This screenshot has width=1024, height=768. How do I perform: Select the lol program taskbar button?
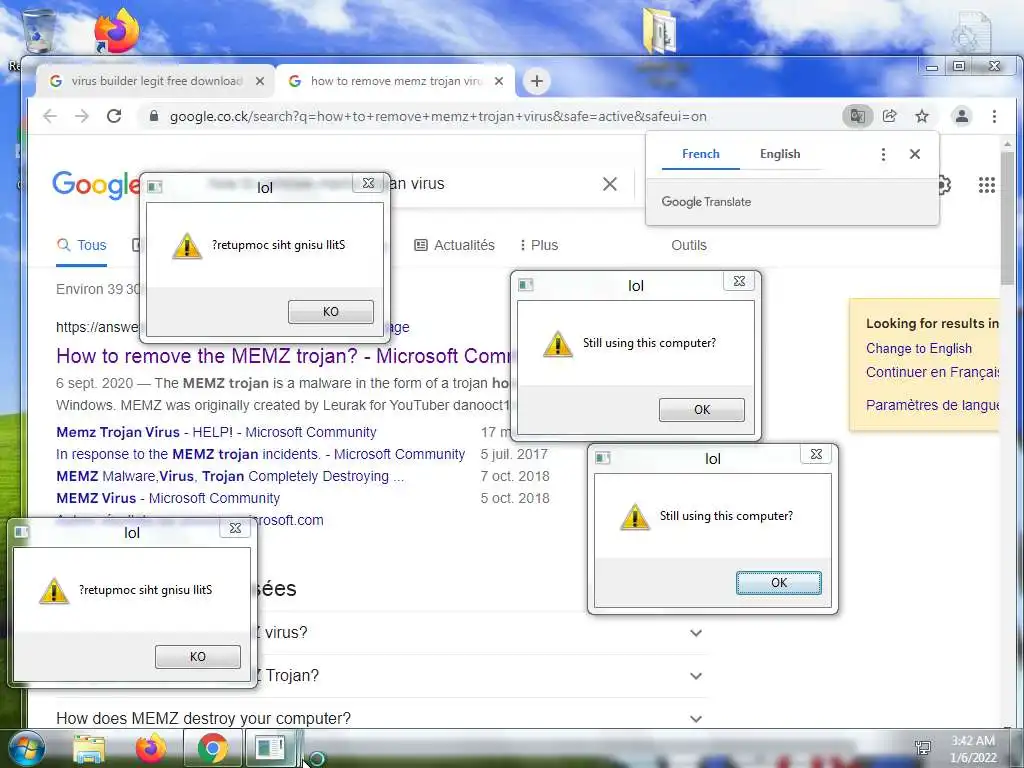(x=270, y=748)
